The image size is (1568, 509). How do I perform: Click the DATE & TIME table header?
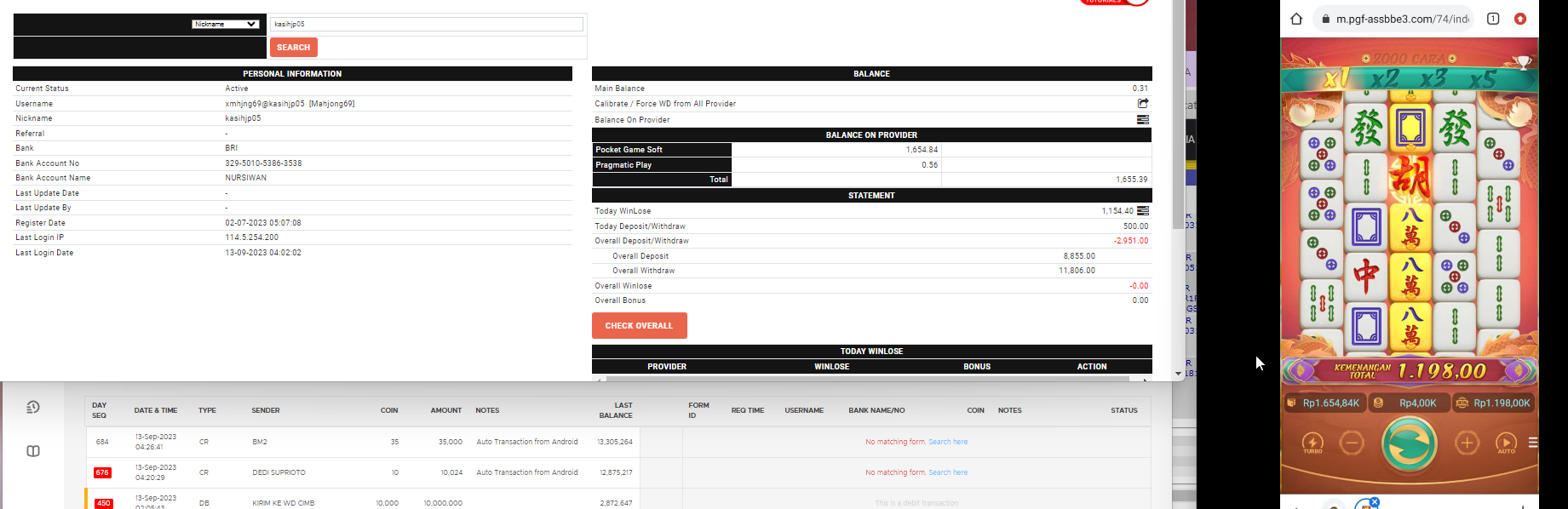[156, 410]
